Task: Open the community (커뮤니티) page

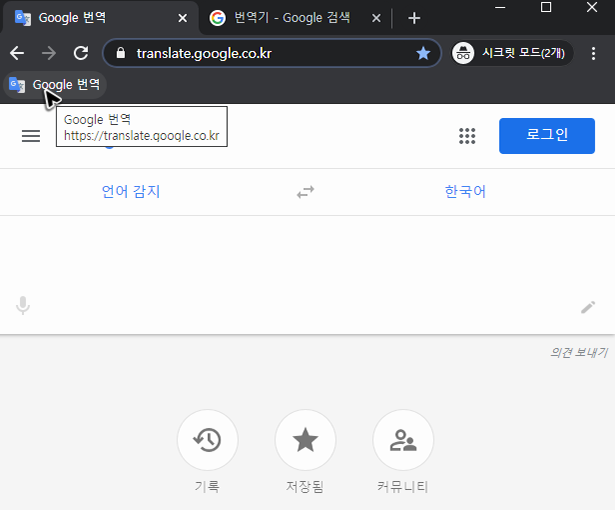Action: [403, 440]
